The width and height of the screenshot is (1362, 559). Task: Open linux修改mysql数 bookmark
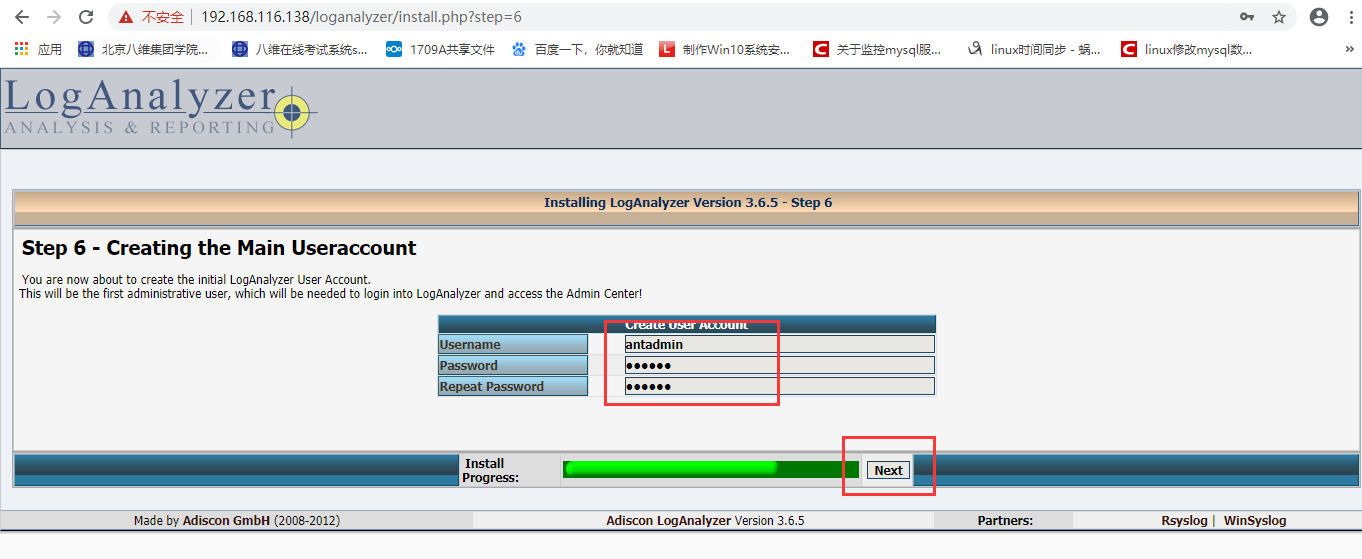[x=1186, y=49]
